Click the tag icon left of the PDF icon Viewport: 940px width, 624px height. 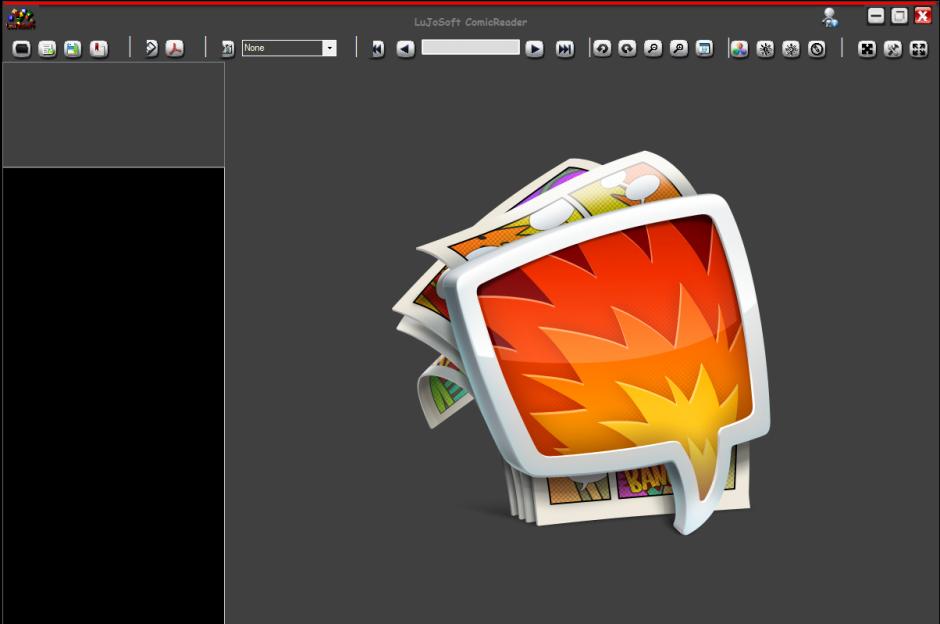[x=152, y=48]
